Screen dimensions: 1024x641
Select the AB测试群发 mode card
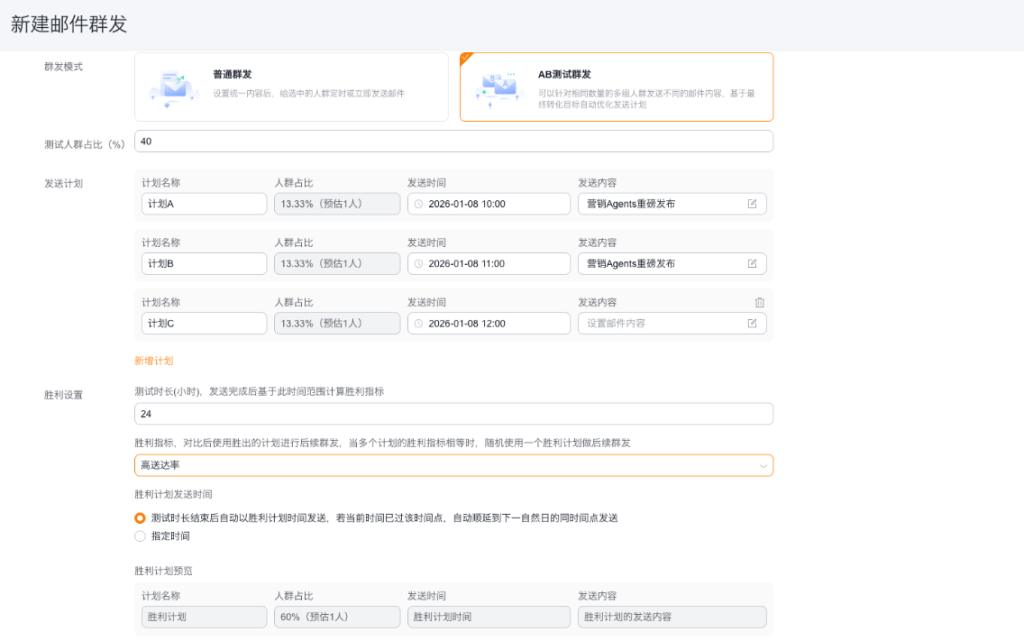tap(616, 86)
